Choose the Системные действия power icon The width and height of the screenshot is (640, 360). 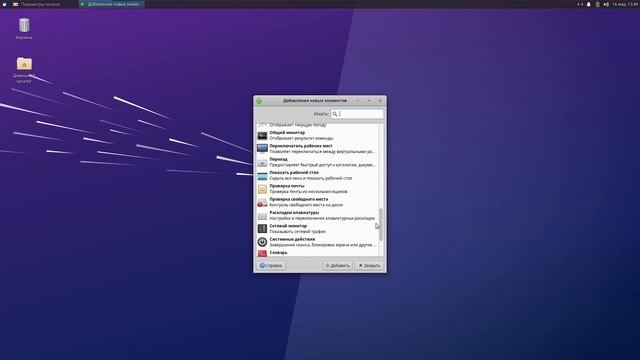(x=262, y=242)
